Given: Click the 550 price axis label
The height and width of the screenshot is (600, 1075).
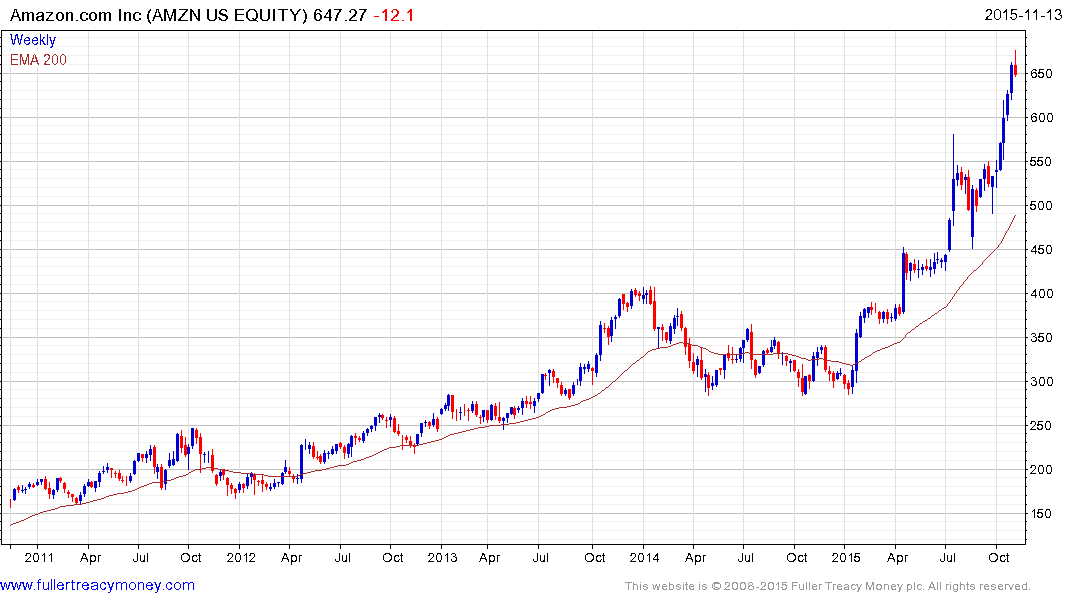Looking at the screenshot, I should click(1041, 162).
